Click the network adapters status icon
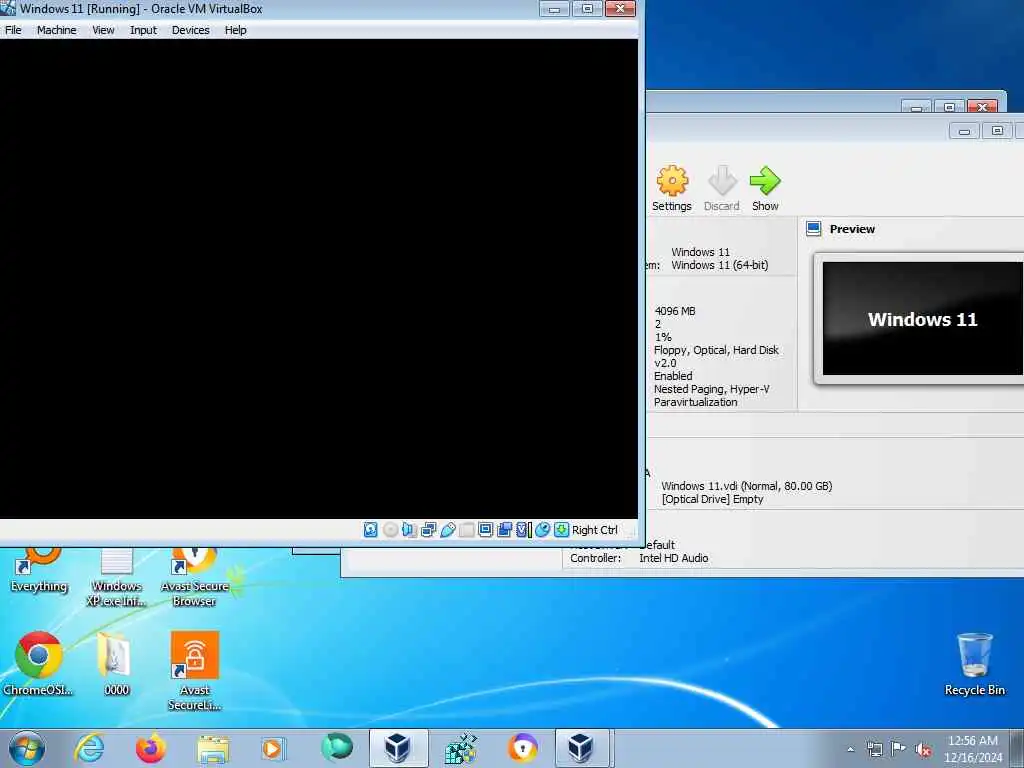The width and height of the screenshot is (1024, 768). point(428,530)
